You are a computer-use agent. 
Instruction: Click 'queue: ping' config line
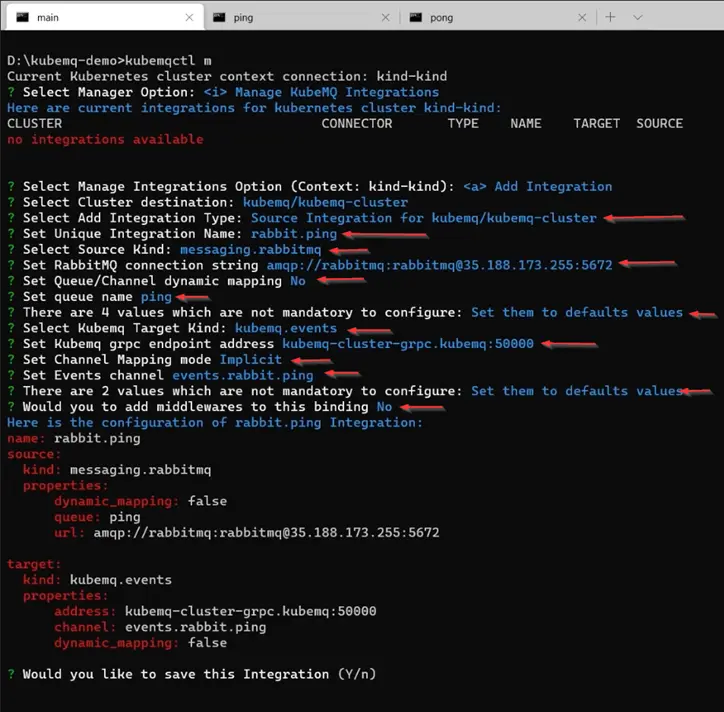[97, 517]
